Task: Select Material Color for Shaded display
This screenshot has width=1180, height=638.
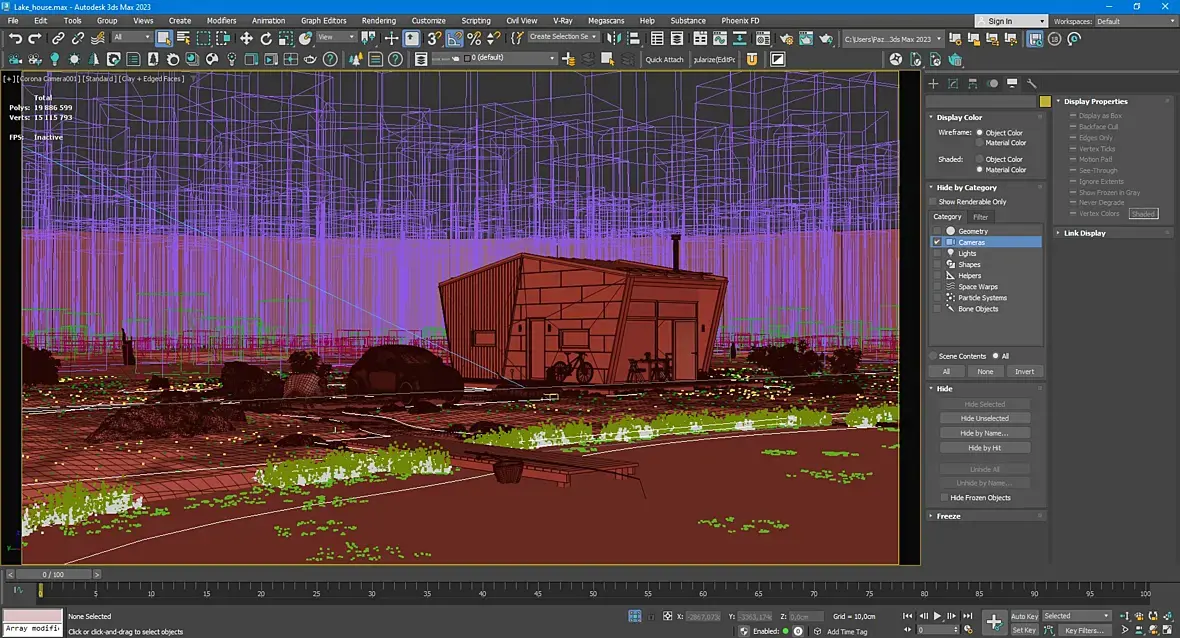Action: 980,170
